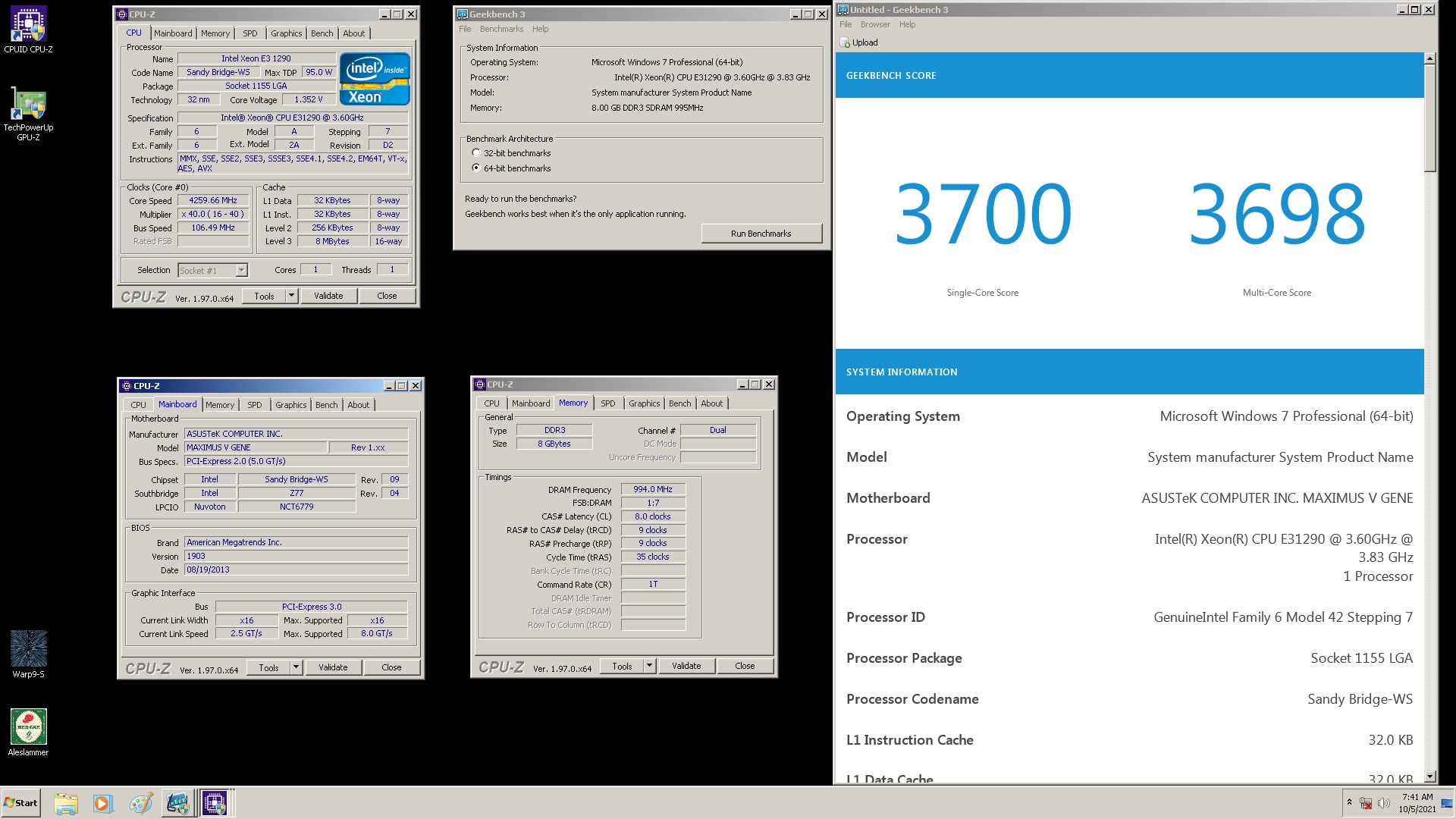1456x819 pixels.
Task: Open the TechPowerUp GPU-Z desktop icon
Action: [28, 114]
